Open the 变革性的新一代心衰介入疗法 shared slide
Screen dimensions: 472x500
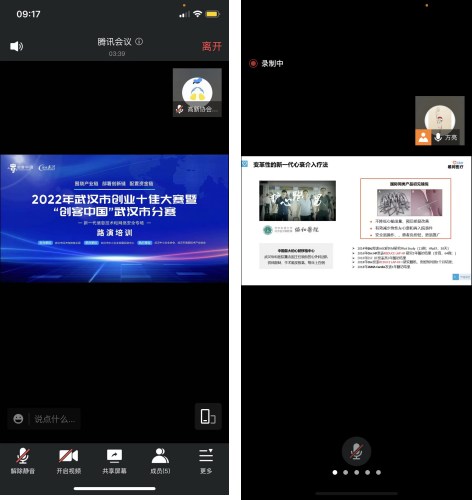356,220
